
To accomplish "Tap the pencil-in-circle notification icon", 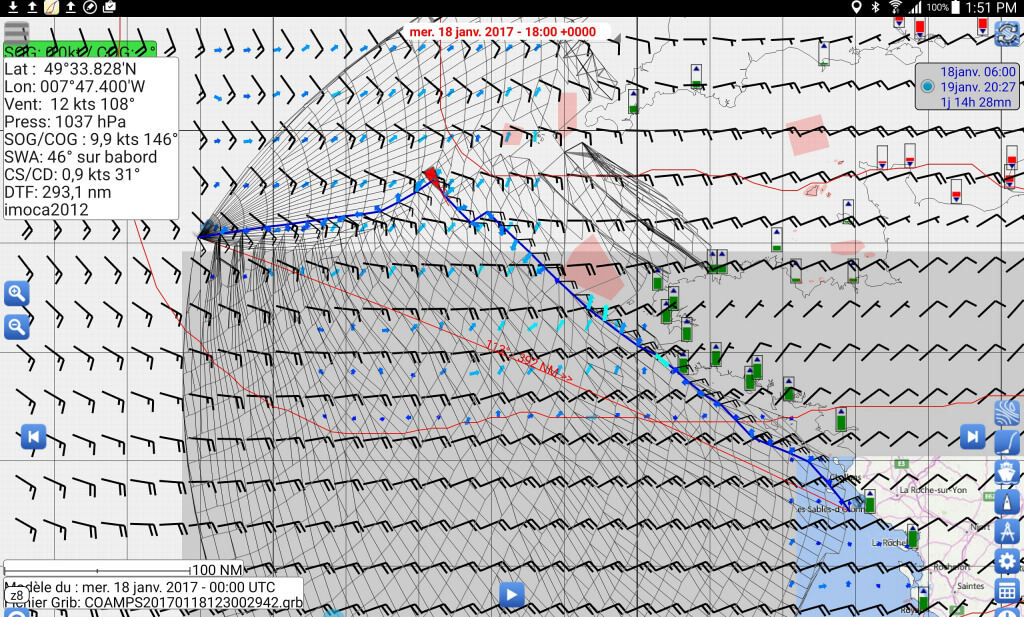I will point(90,7).
